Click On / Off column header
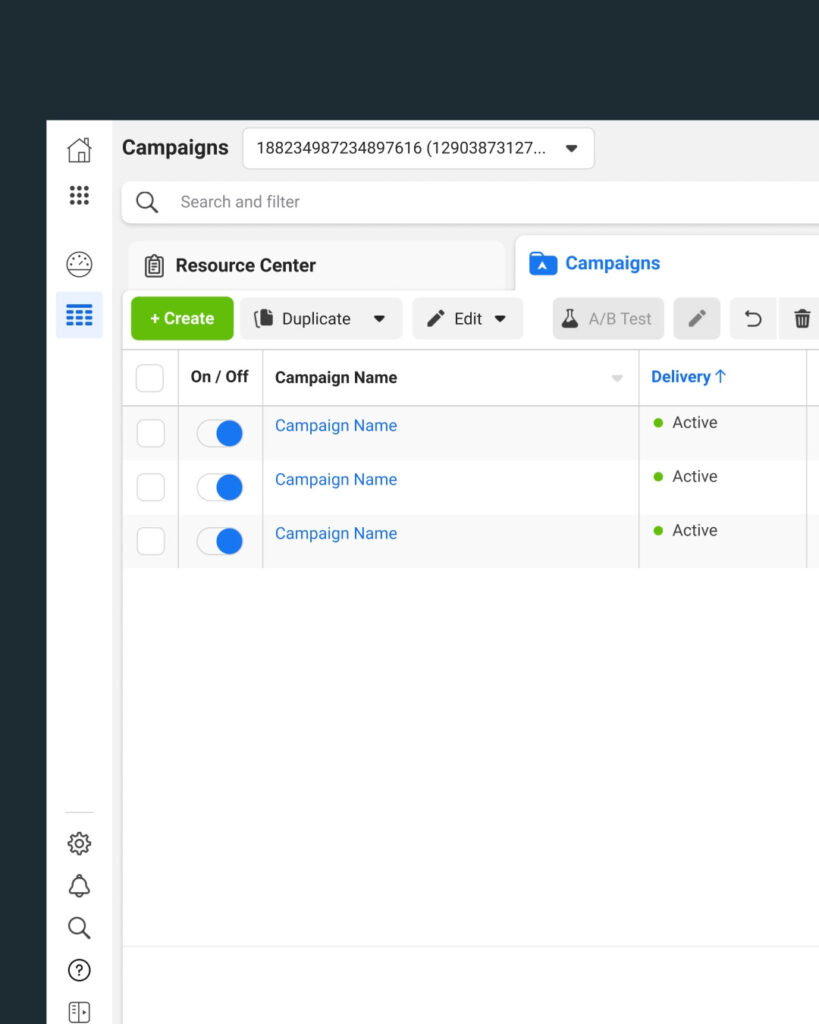This screenshot has height=1024, width=819. (219, 377)
